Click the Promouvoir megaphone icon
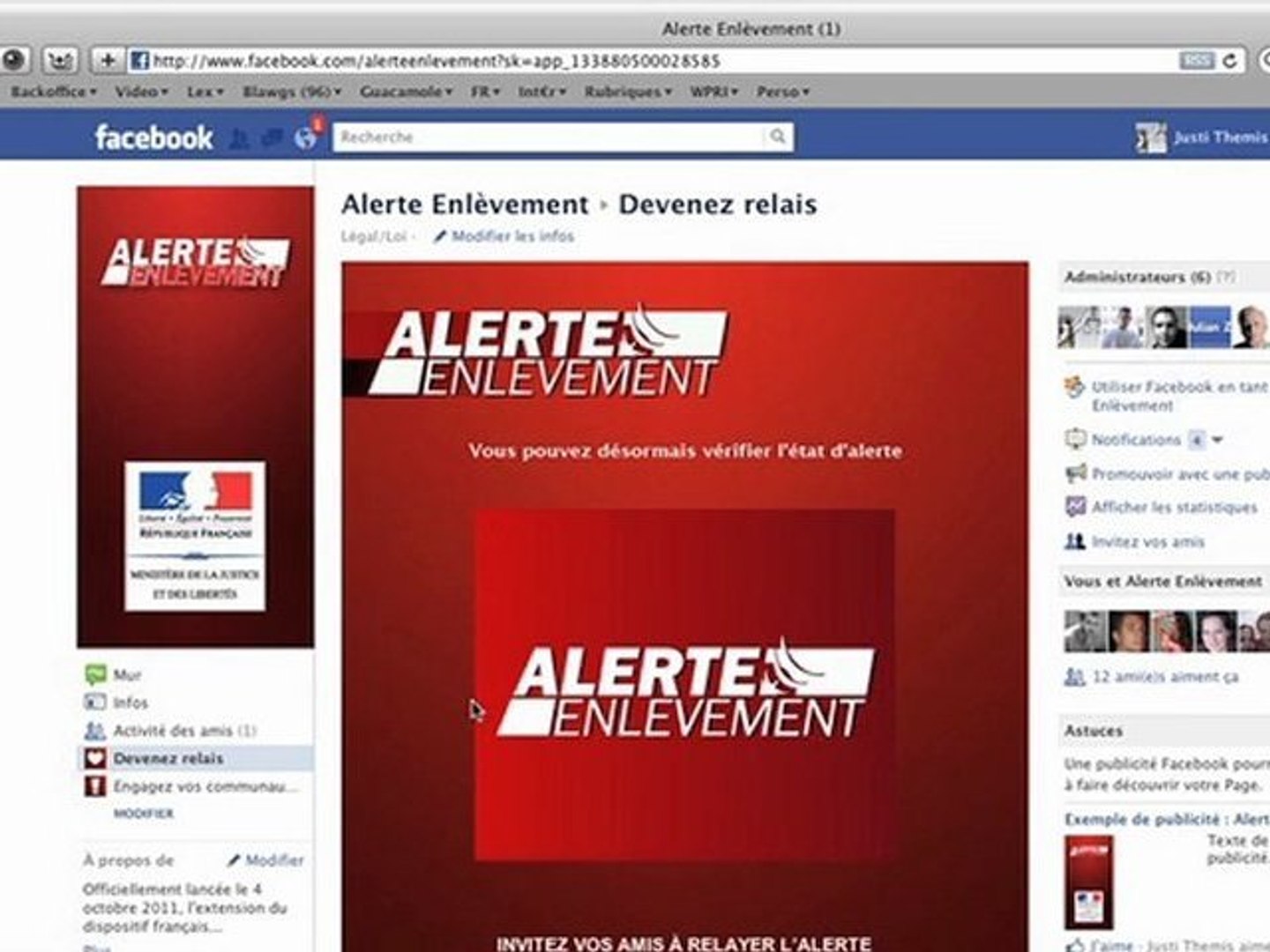Image resolution: width=1270 pixels, height=952 pixels. coord(1075,474)
